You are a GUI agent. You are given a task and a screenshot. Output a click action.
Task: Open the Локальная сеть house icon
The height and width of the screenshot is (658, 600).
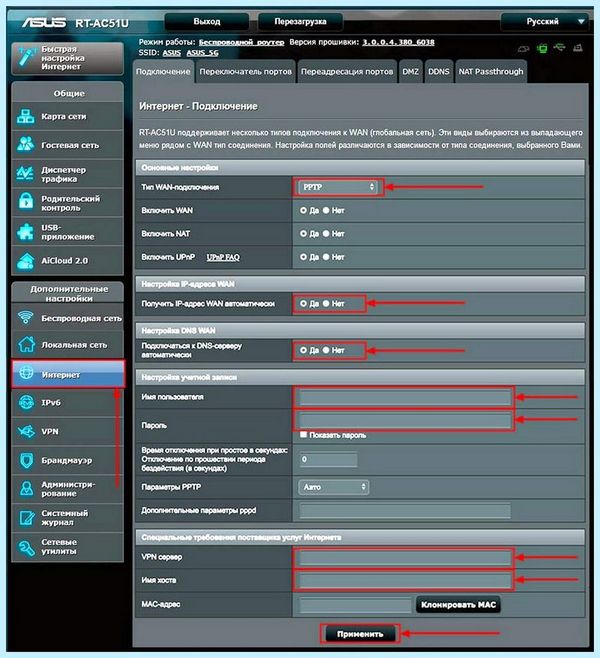pos(26,345)
